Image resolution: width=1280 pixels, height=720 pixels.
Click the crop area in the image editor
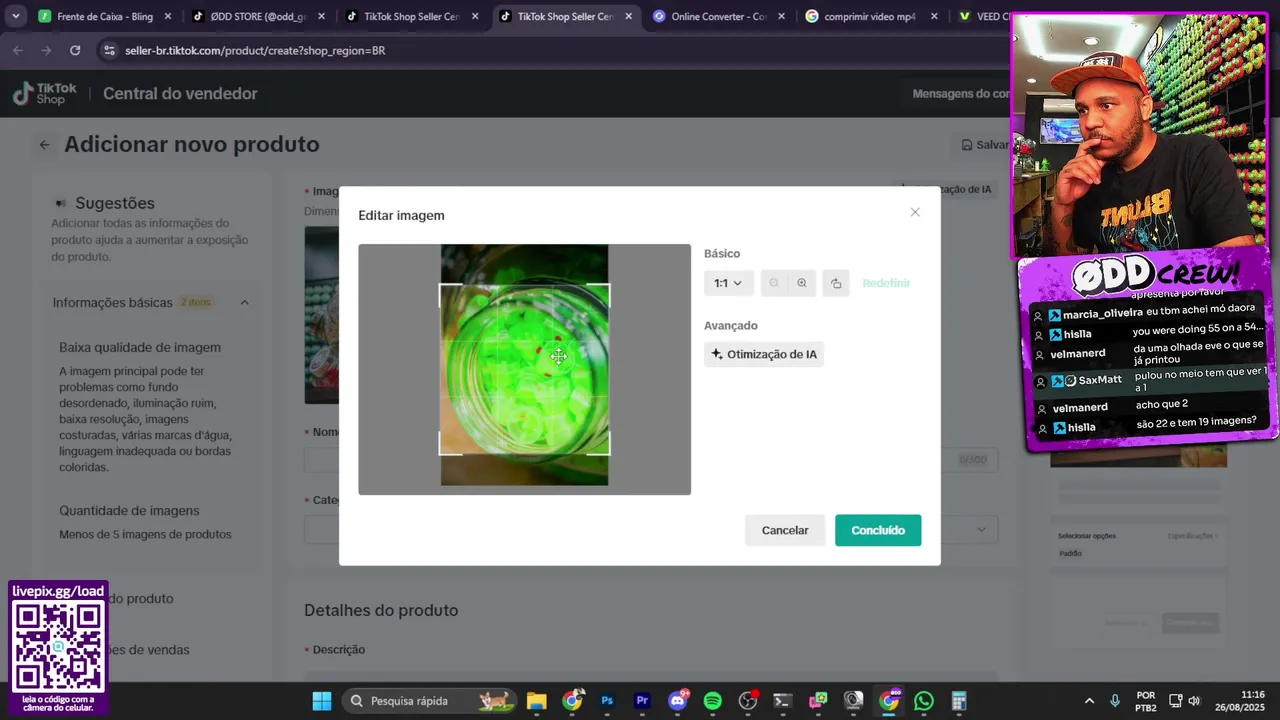click(x=525, y=369)
